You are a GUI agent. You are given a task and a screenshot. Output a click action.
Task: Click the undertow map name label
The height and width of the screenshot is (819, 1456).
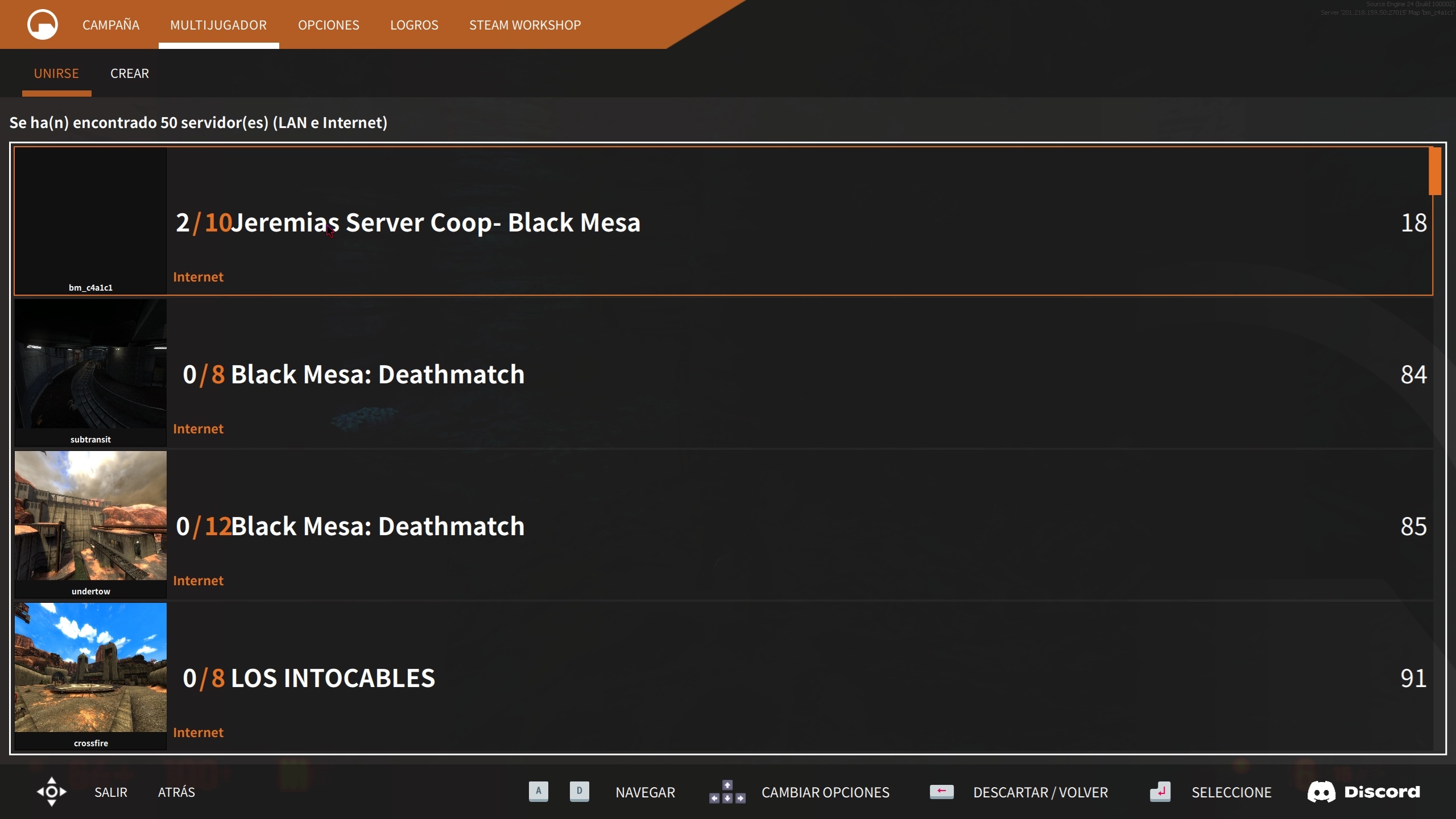90,591
